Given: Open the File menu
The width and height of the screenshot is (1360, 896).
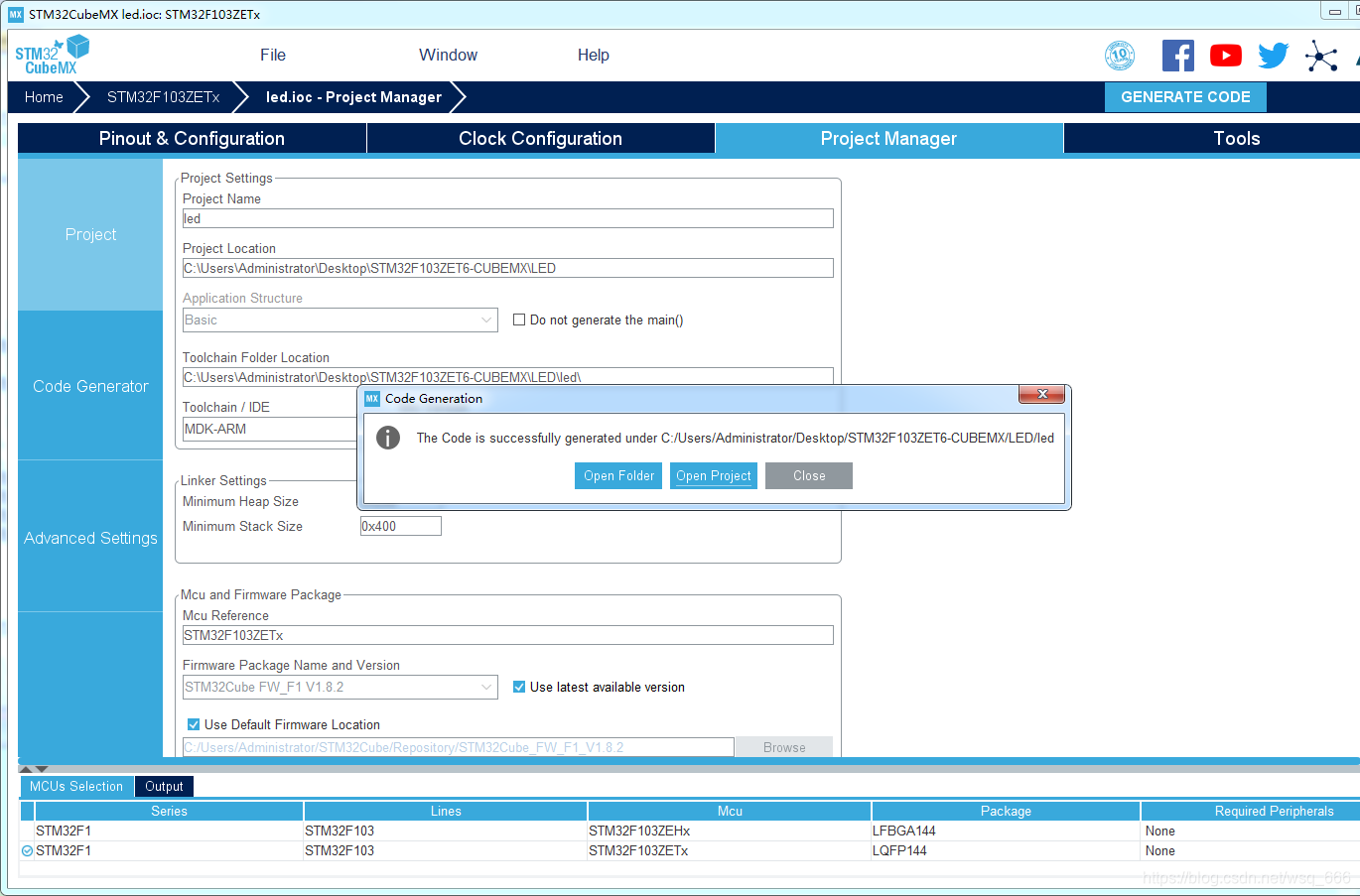Looking at the screenshot, I should point(273,56).
